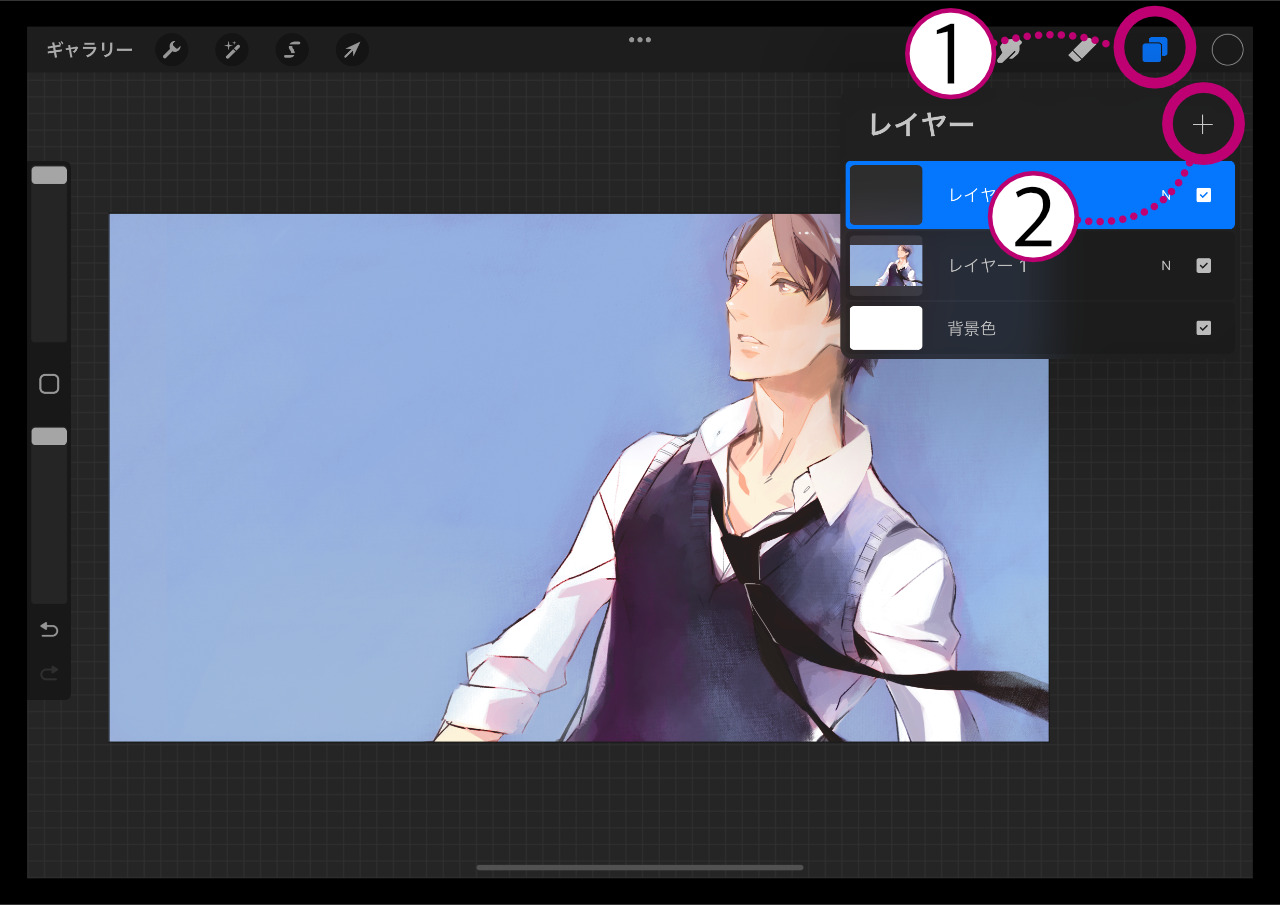1280x905 pixels.
Task: Tap the white 背景色 thumbnail
Action: [886, 328]
